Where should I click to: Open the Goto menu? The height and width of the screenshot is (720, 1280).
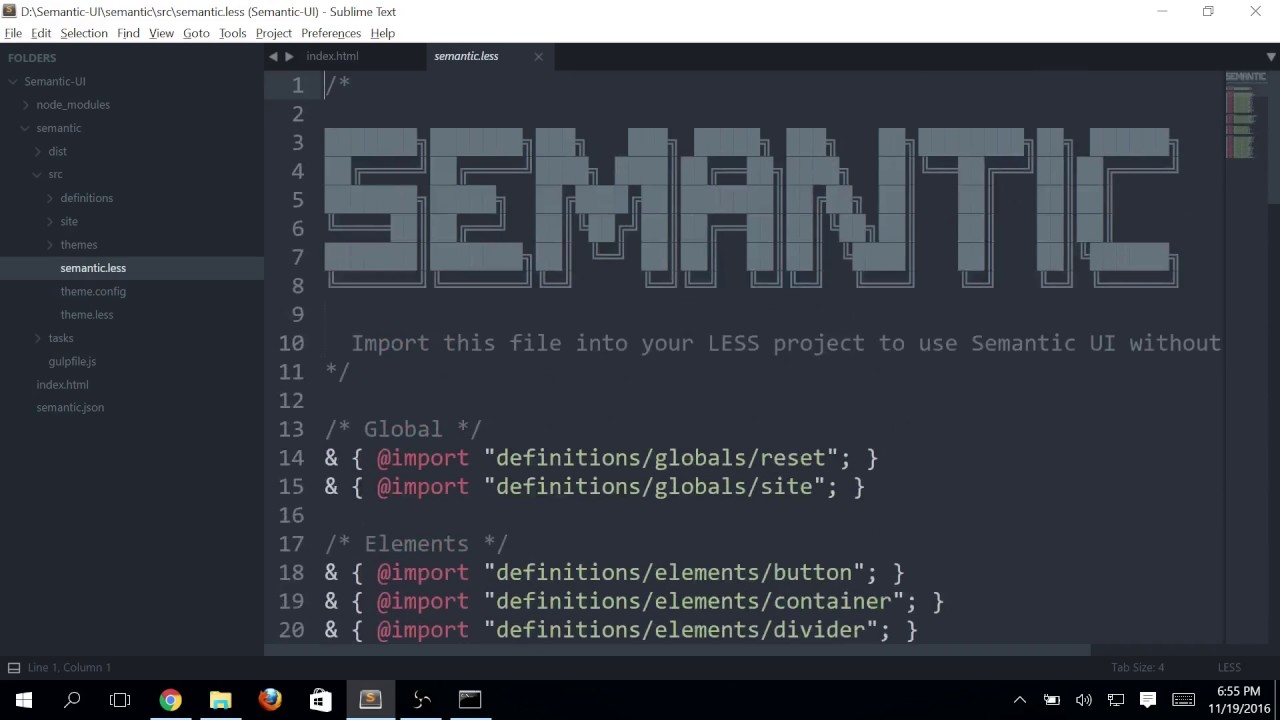pyautogui.click(x=196, y=33)
